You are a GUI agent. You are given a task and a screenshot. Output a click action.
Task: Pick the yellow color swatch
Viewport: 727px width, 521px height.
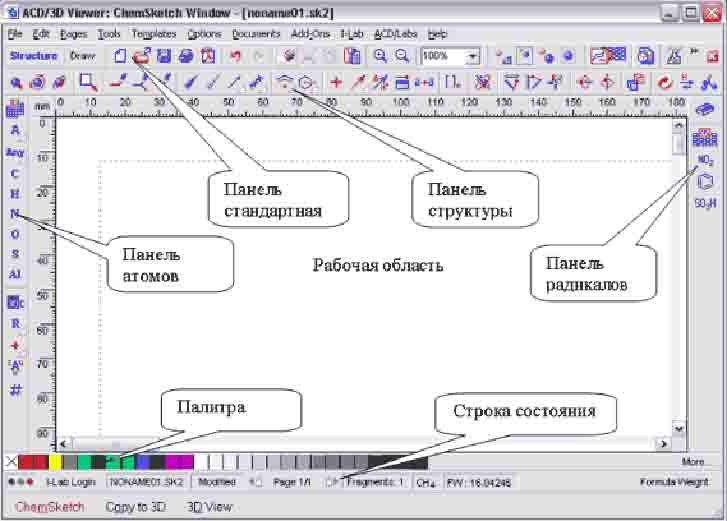(x=55, y=462)
